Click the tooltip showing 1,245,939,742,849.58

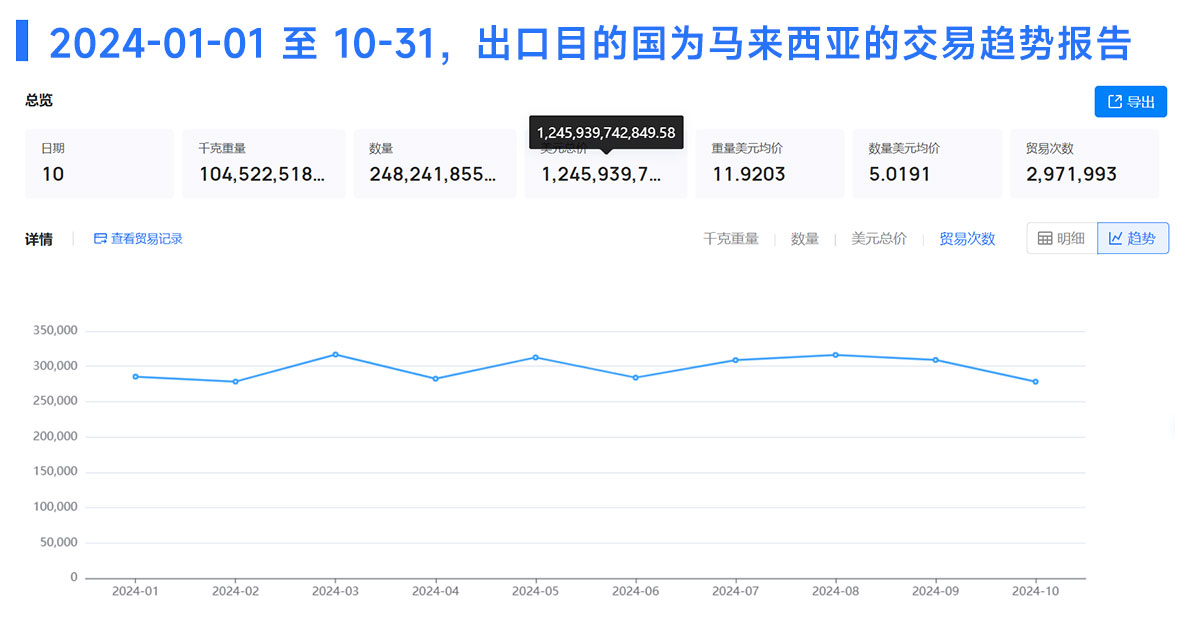coord(606,133)
